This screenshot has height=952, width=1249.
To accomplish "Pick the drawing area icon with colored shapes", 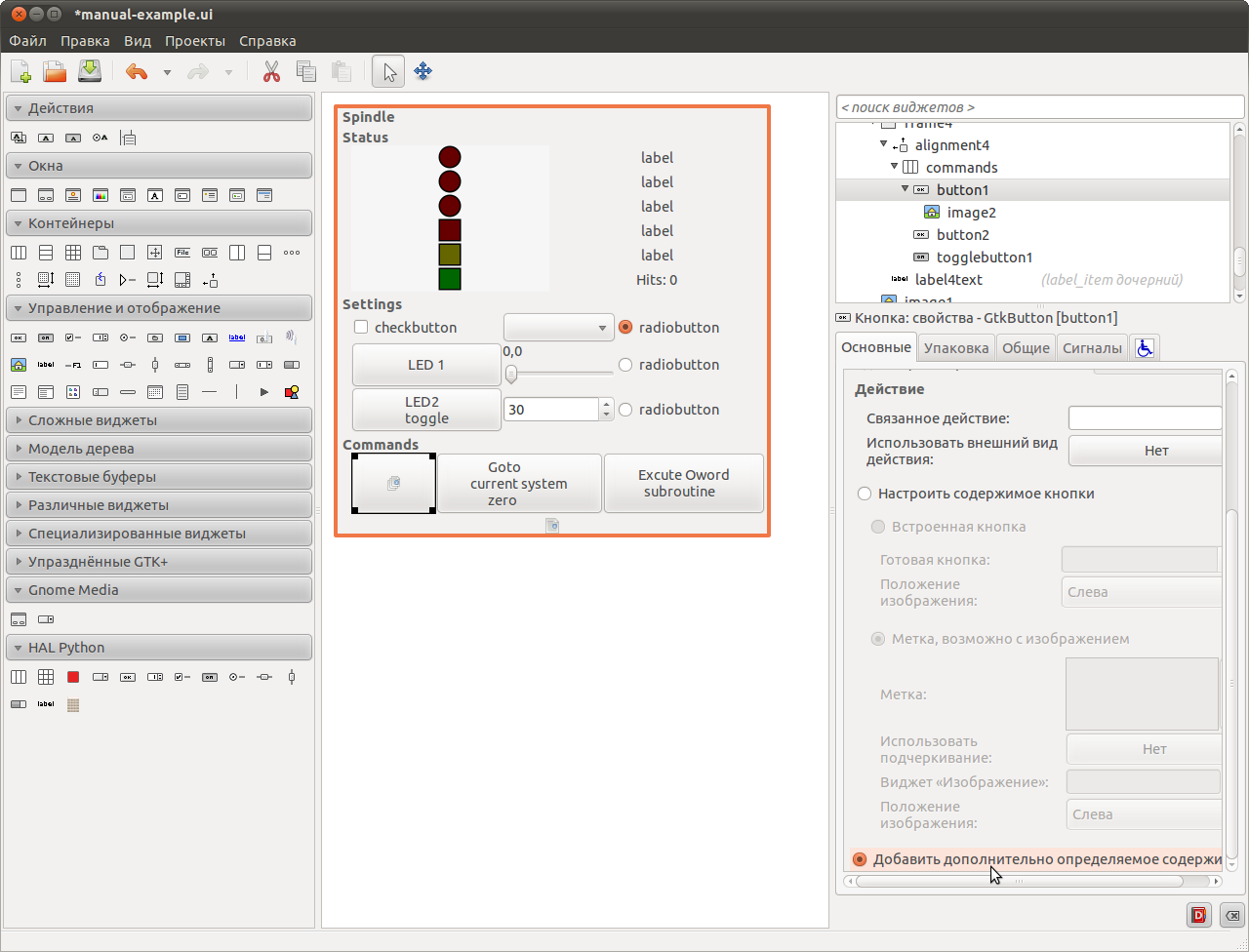I will (x=291, y=392).
